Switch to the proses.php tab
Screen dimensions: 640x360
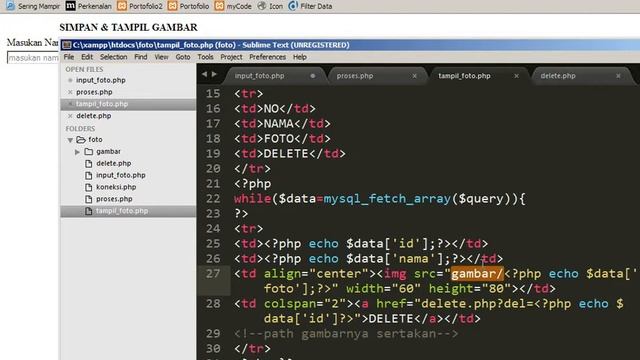[355, 76]
